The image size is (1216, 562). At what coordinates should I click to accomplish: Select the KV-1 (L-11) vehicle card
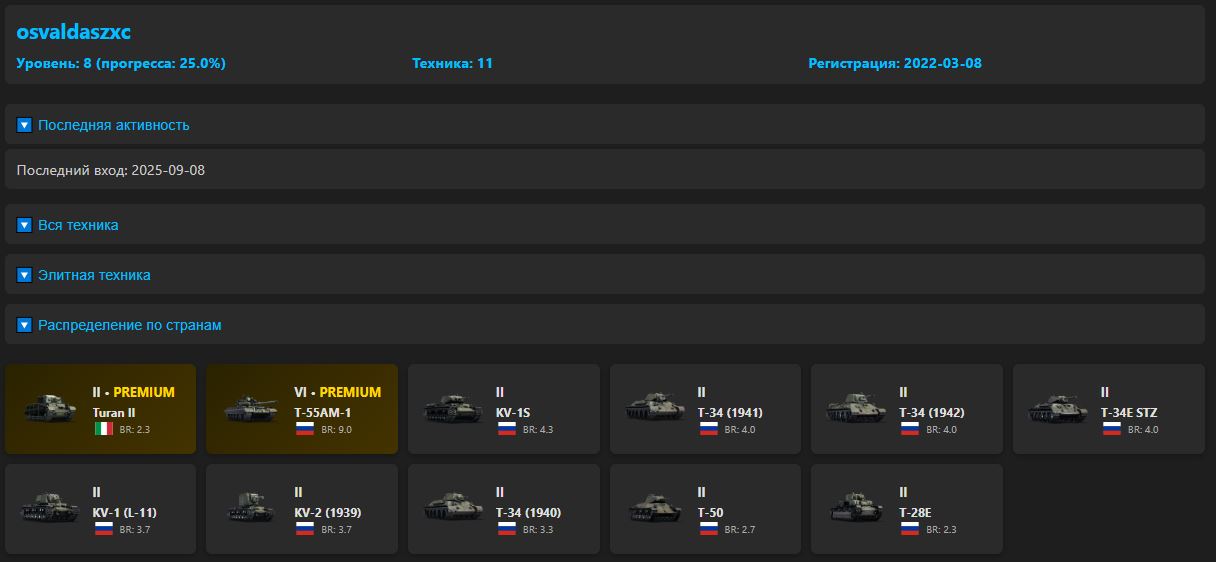[x=100, y=509]
